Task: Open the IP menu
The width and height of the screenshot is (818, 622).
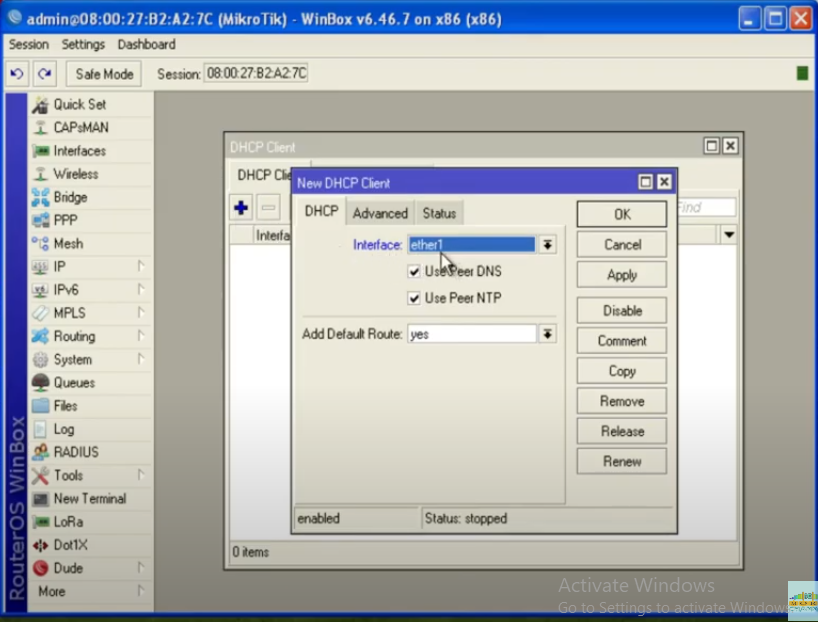Action: (90, 267)
